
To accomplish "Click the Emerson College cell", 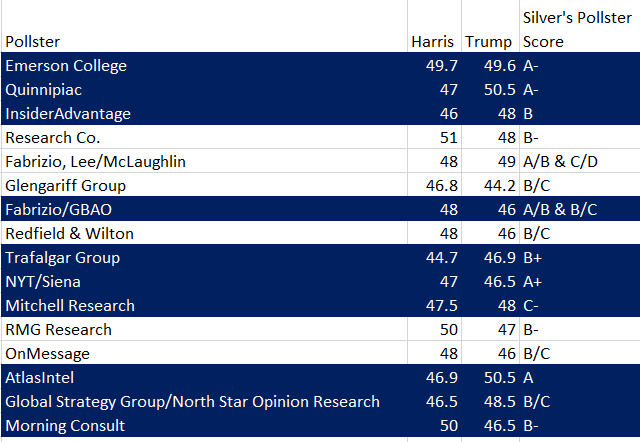I will pos(204,64).
